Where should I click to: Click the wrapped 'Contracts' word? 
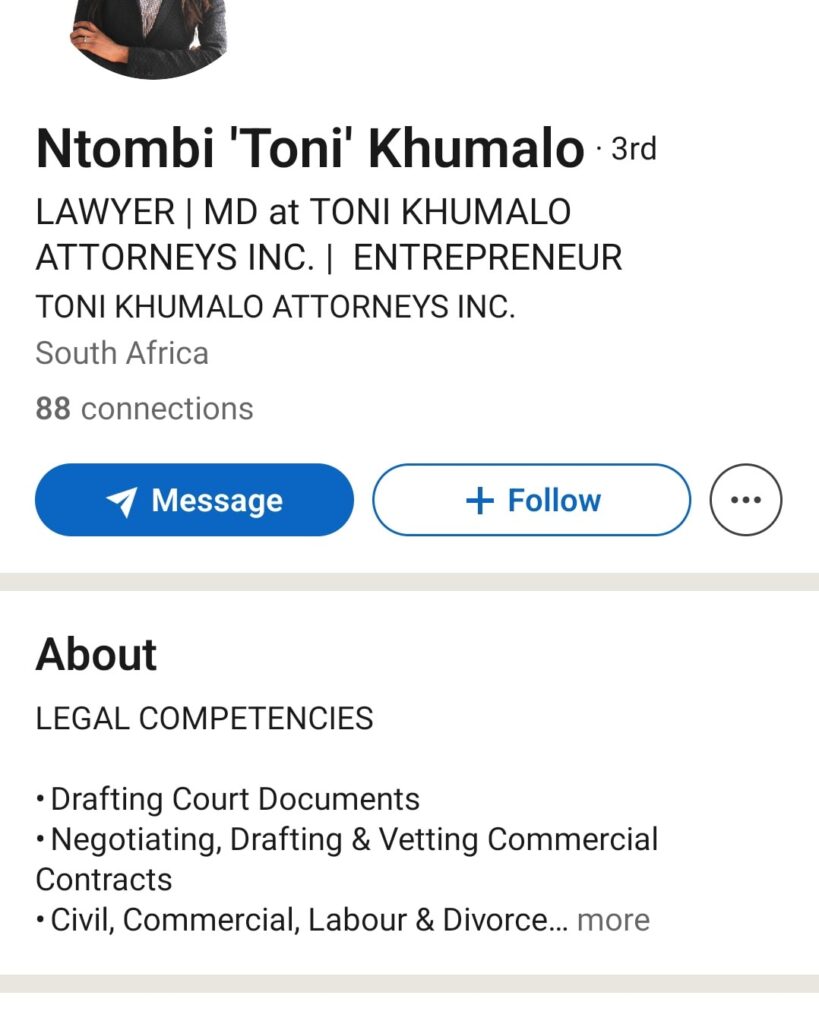104,879
